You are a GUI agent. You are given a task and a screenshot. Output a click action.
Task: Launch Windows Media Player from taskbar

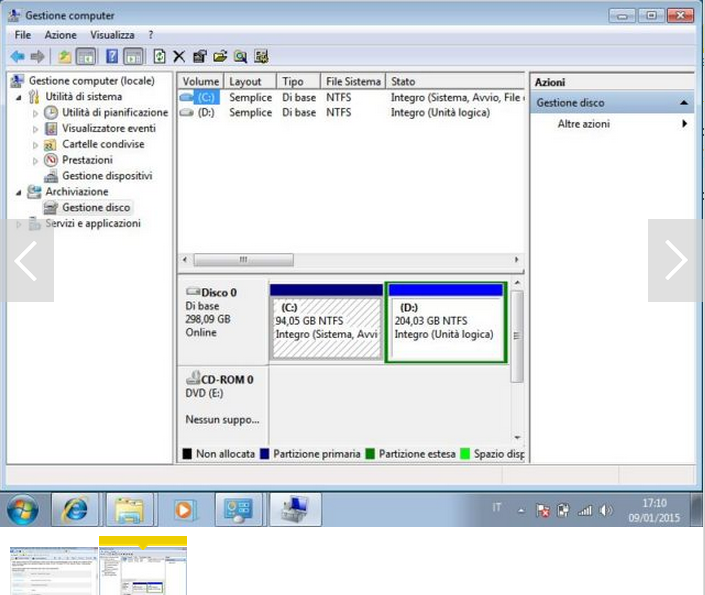click(184, 510)
